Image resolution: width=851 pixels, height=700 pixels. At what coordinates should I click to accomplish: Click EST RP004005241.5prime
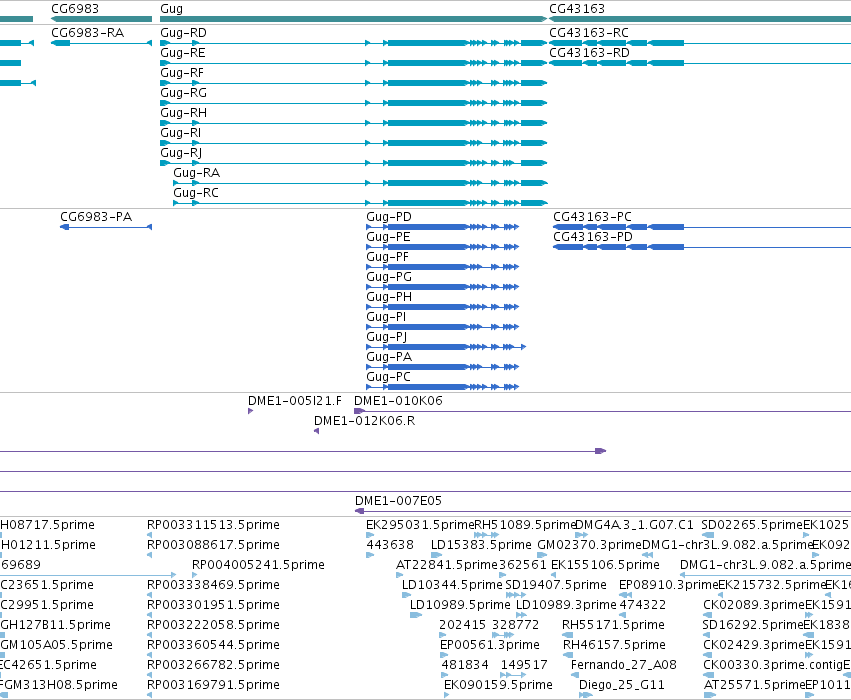(258, 565)
